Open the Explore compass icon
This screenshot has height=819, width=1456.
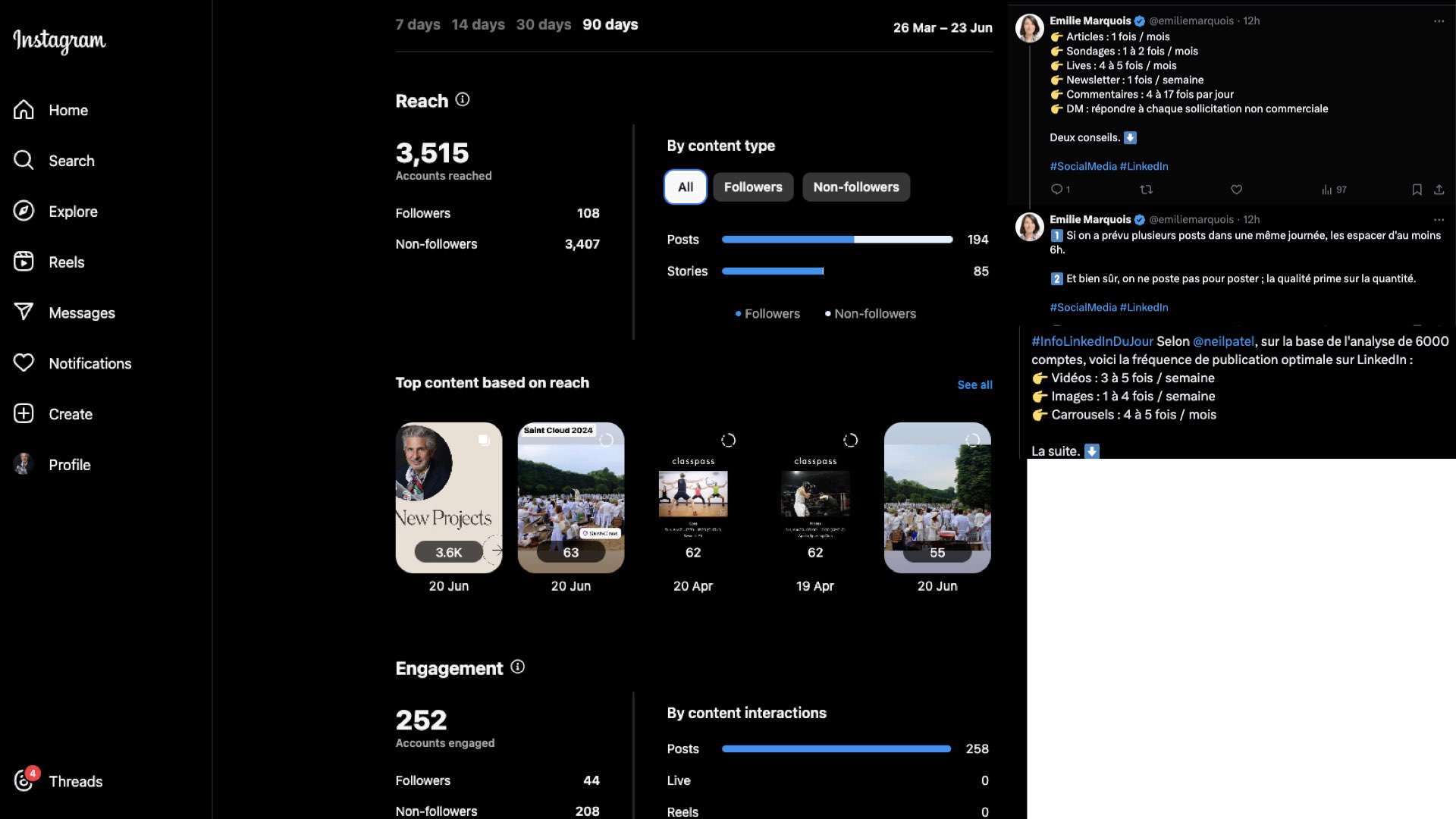tap(24, 212)
